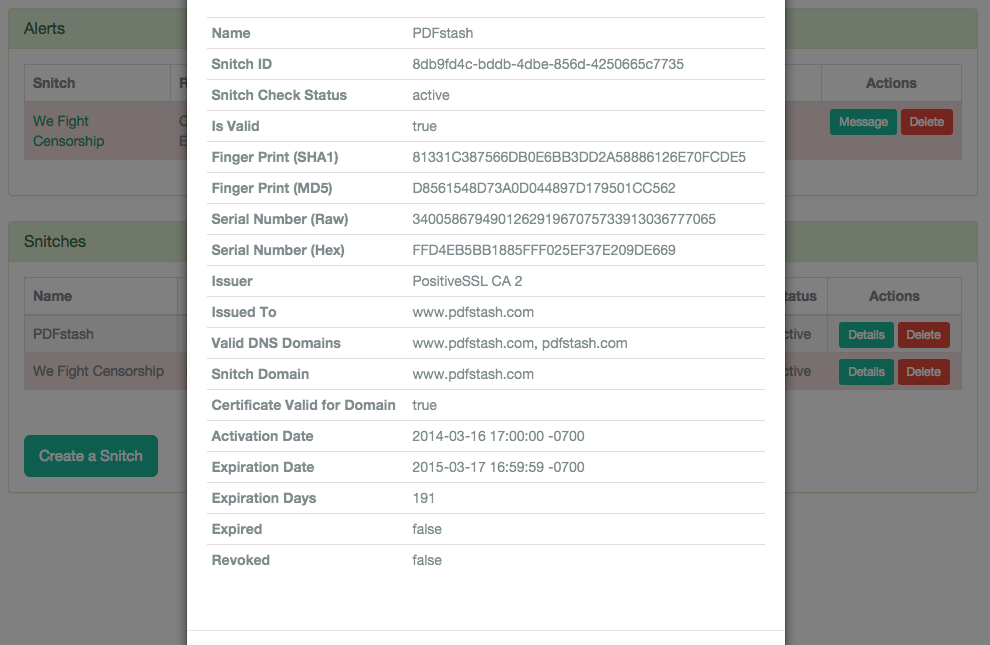Click the Snitch column header in Alerts
Image resolution: width=990 pixels, height=645 pixels.
click(54, 82)
